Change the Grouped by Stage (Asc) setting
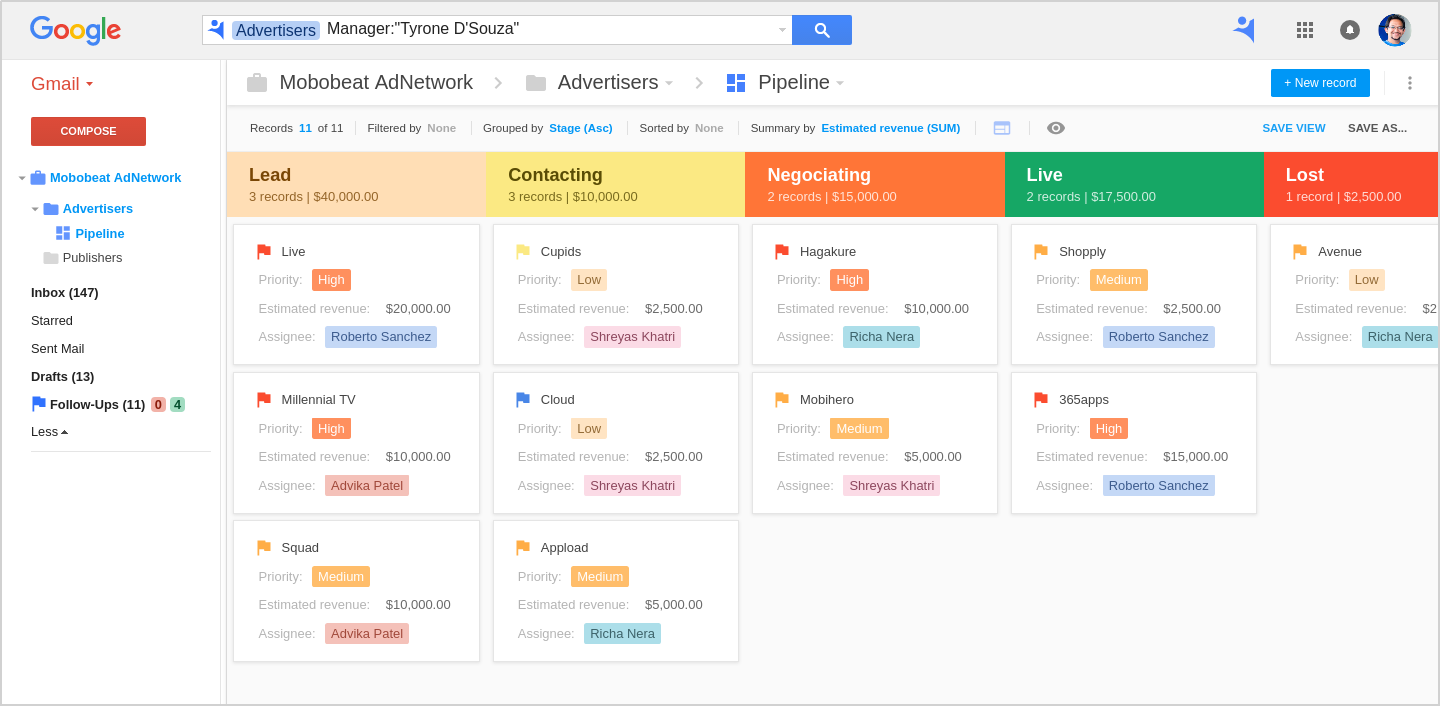Viewport: 1440px width, 706px height. click(x=581, y=128)
